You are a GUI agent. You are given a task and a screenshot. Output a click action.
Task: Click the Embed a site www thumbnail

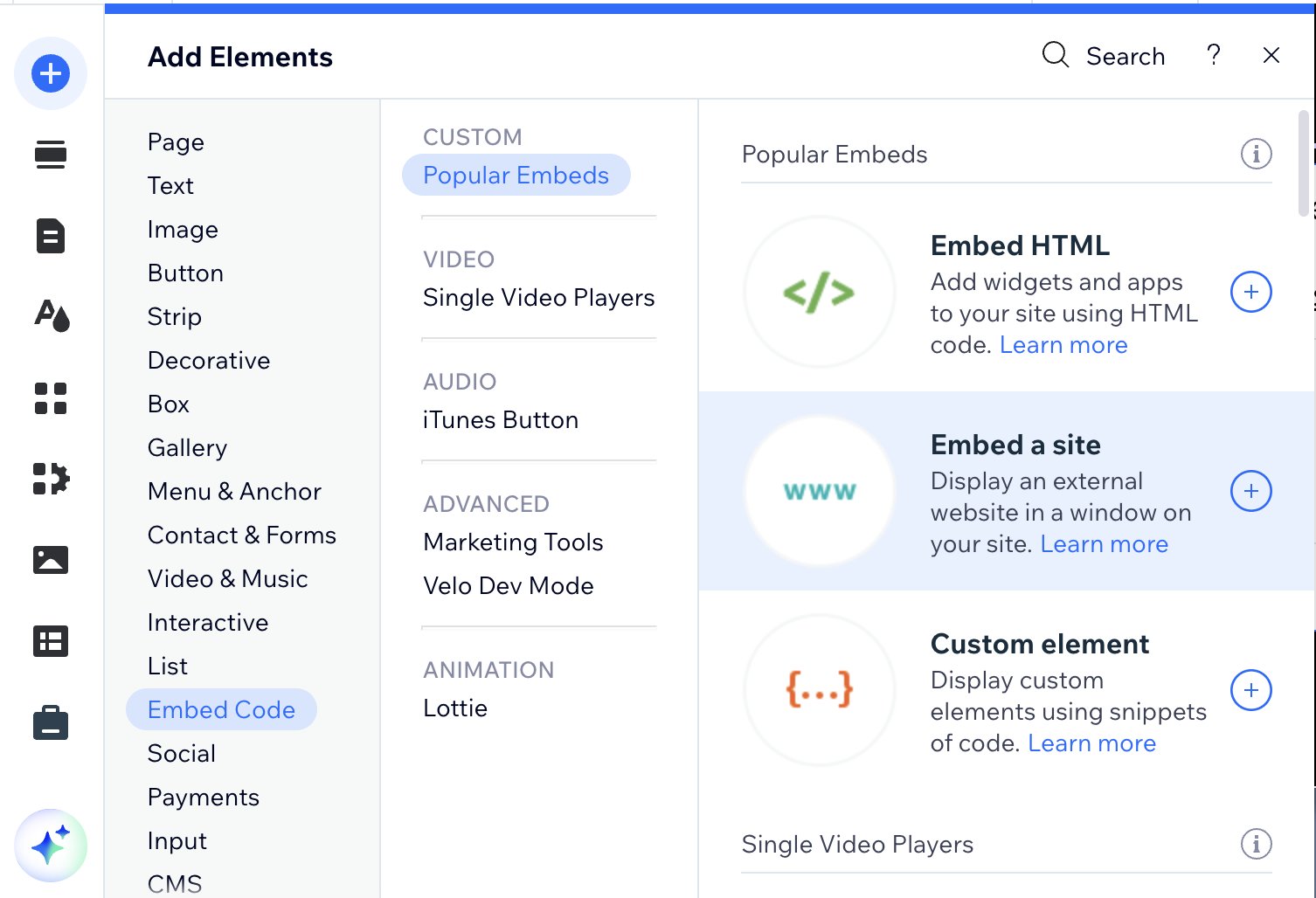click(819, 491)
